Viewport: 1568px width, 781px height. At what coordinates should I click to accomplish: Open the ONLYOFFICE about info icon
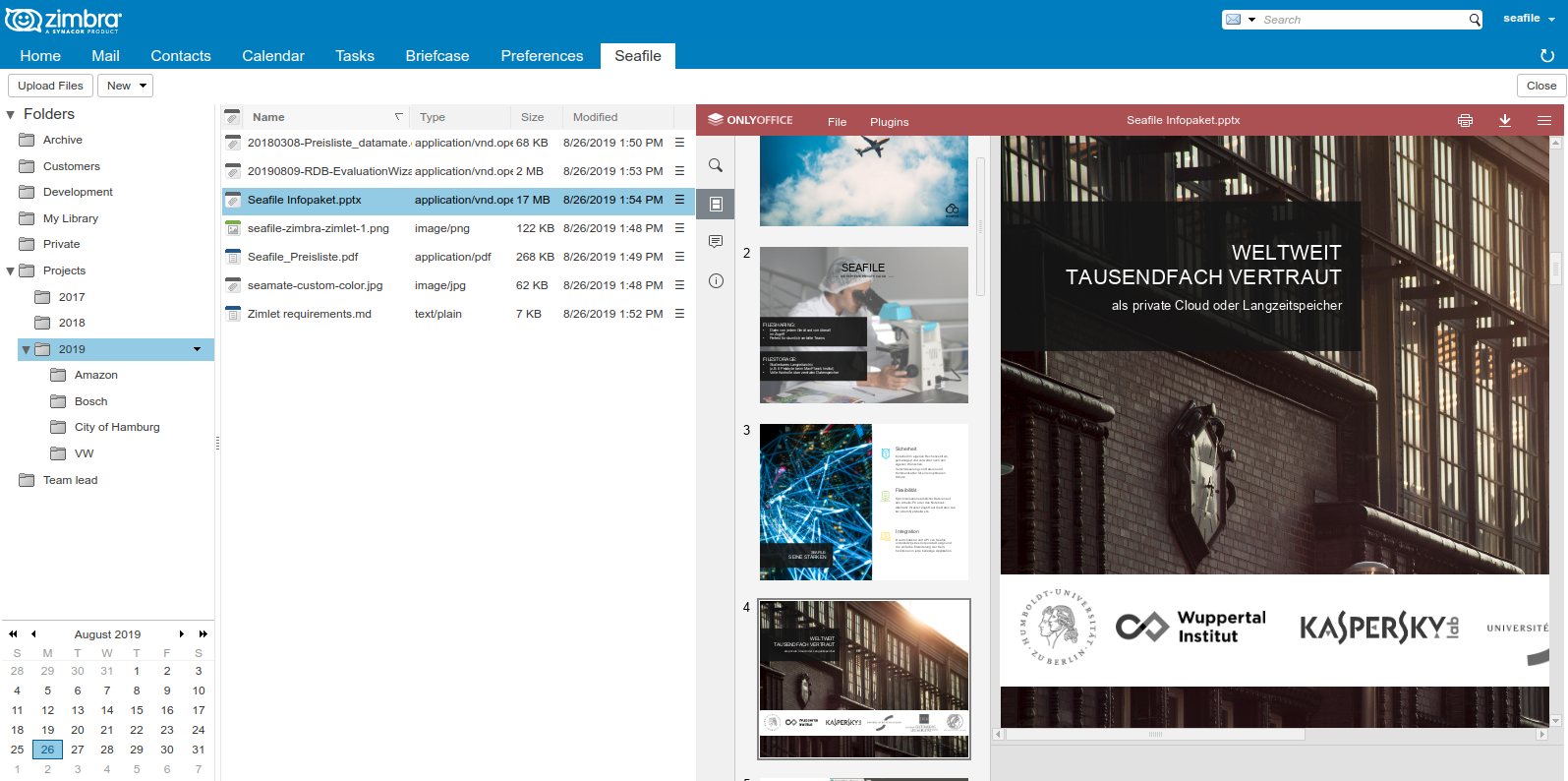716,281
